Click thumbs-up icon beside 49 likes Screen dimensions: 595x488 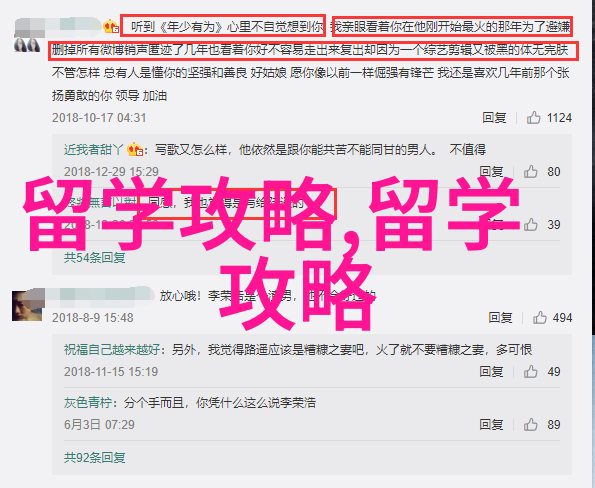click(531, 372)
